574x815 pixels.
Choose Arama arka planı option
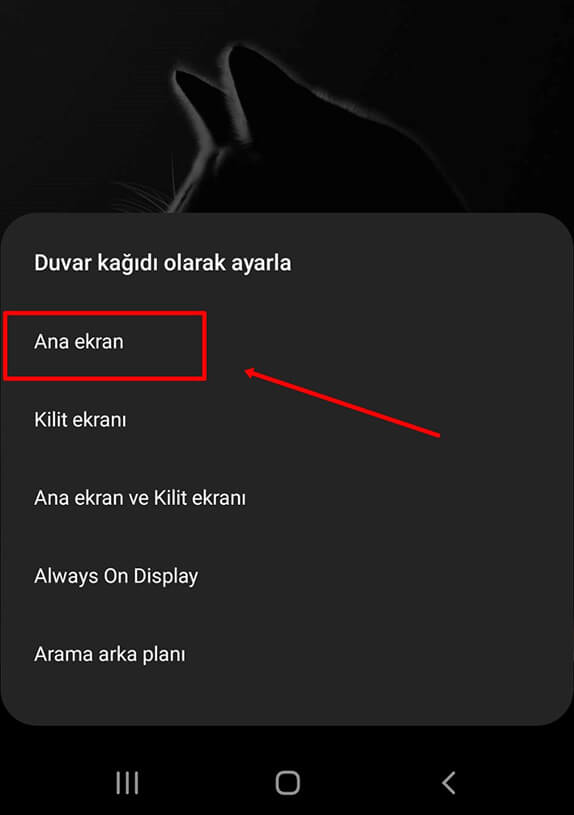click(110, 654)
